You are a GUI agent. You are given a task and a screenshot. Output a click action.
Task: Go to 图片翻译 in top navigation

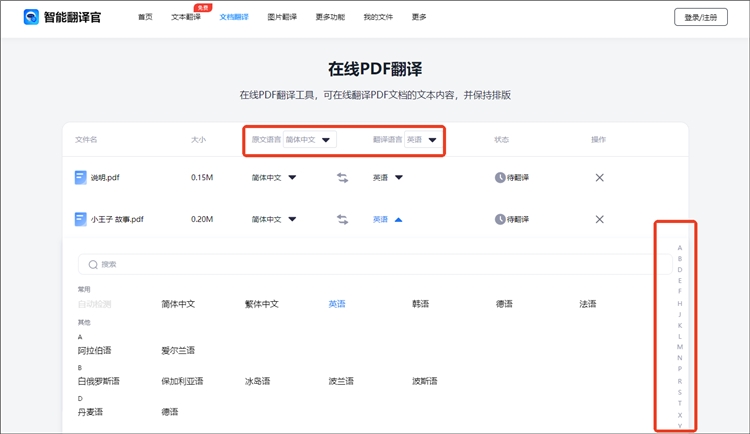click(x=282, y=17)
